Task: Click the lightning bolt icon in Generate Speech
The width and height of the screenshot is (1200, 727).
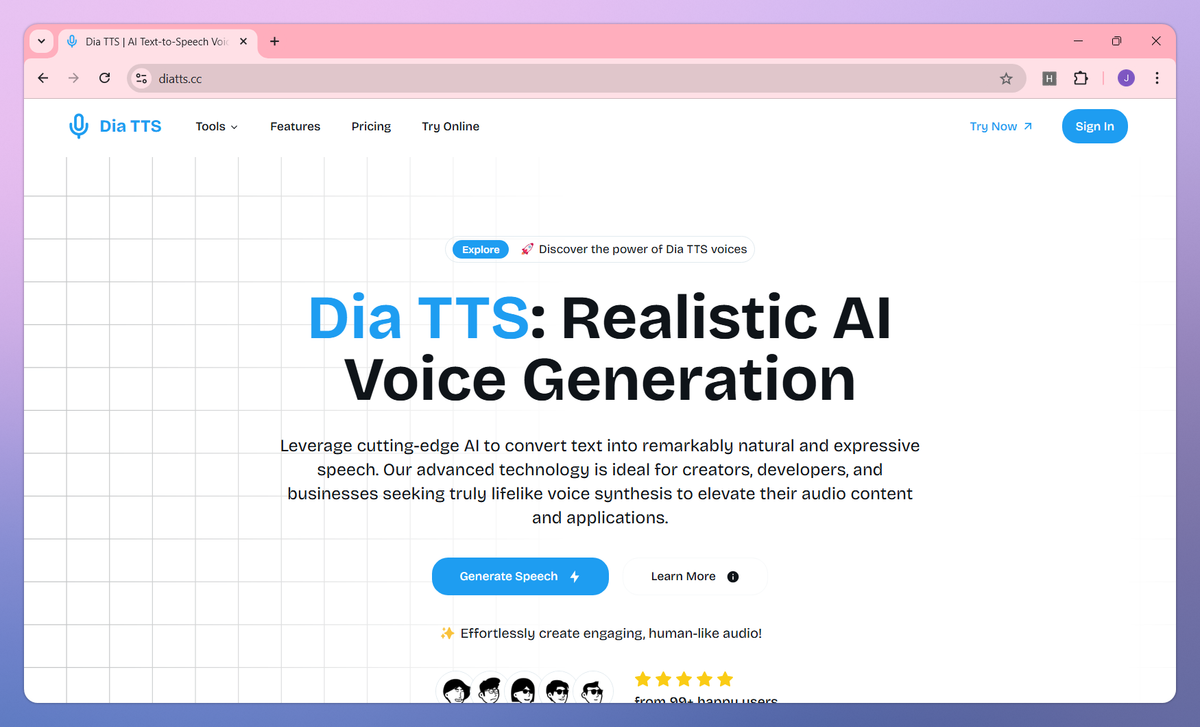Action: 574,576
